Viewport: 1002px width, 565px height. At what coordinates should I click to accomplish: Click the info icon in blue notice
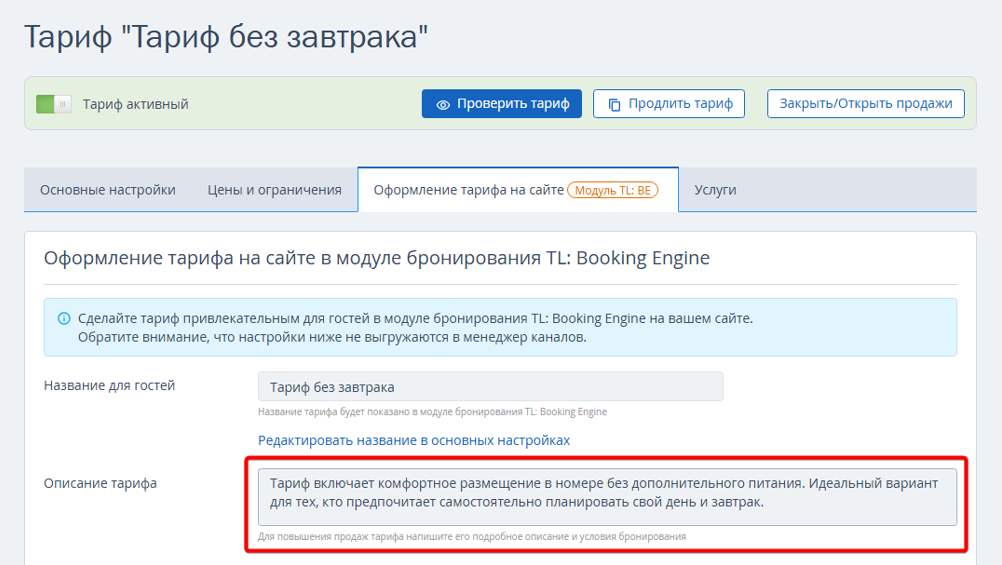pyautogui.click(x=64, y=318)
